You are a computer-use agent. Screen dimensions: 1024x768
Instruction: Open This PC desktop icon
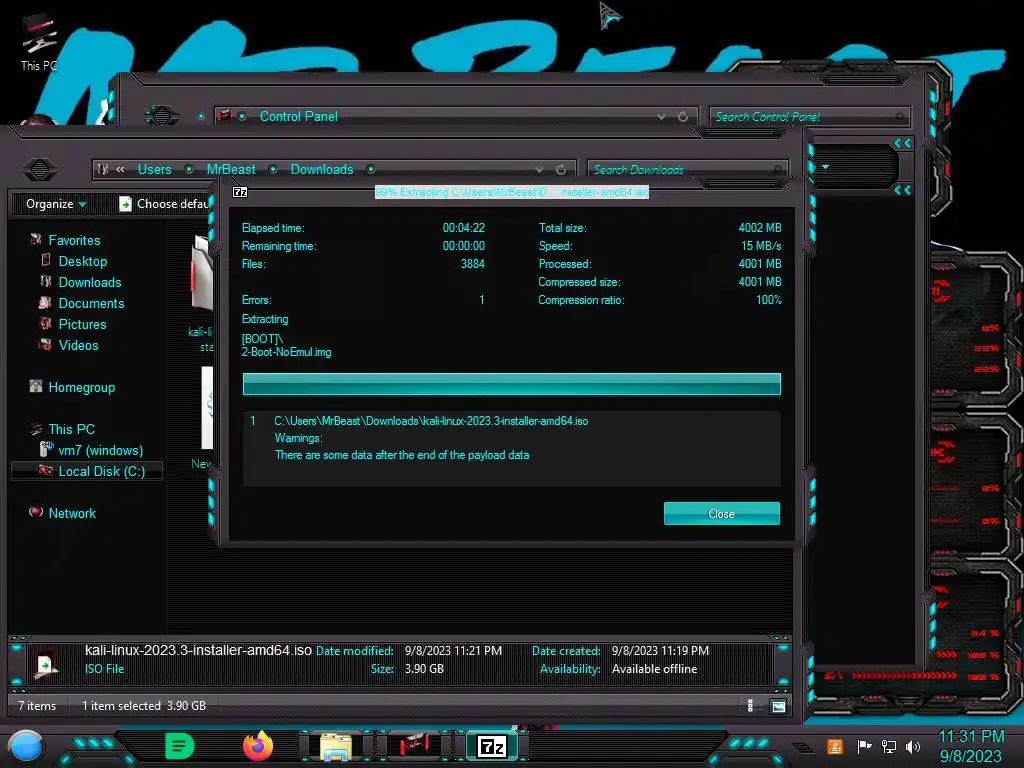pos(39,42)
